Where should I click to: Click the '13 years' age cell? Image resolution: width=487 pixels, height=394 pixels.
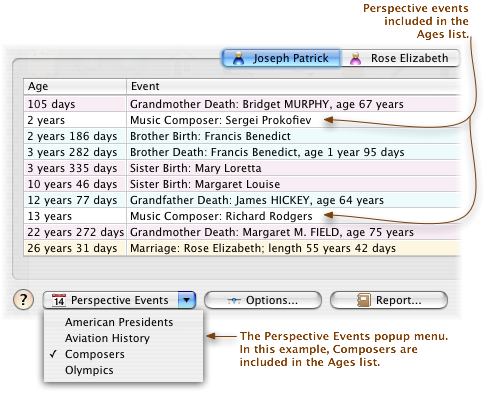pyautogui.click(x=75, y=216)
